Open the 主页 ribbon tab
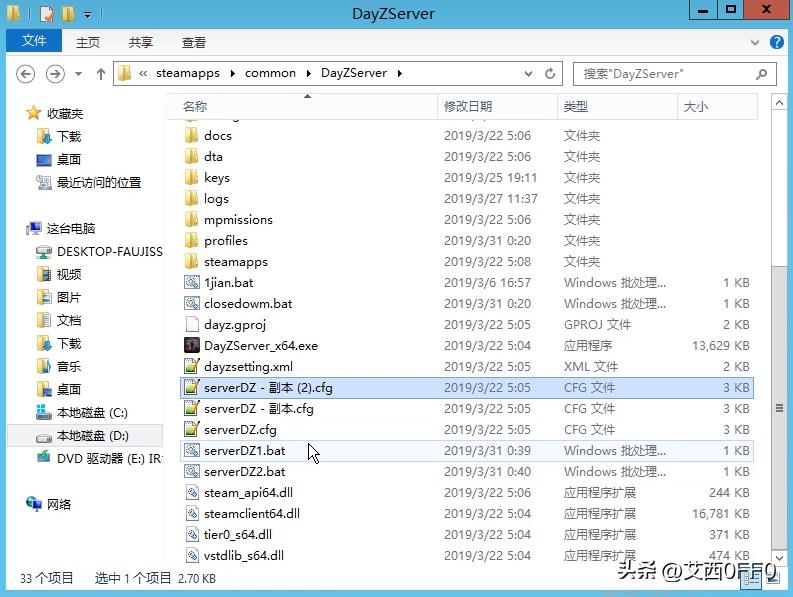Image resolution: width=793 pixels, height=597 pixels. [88, 42]
